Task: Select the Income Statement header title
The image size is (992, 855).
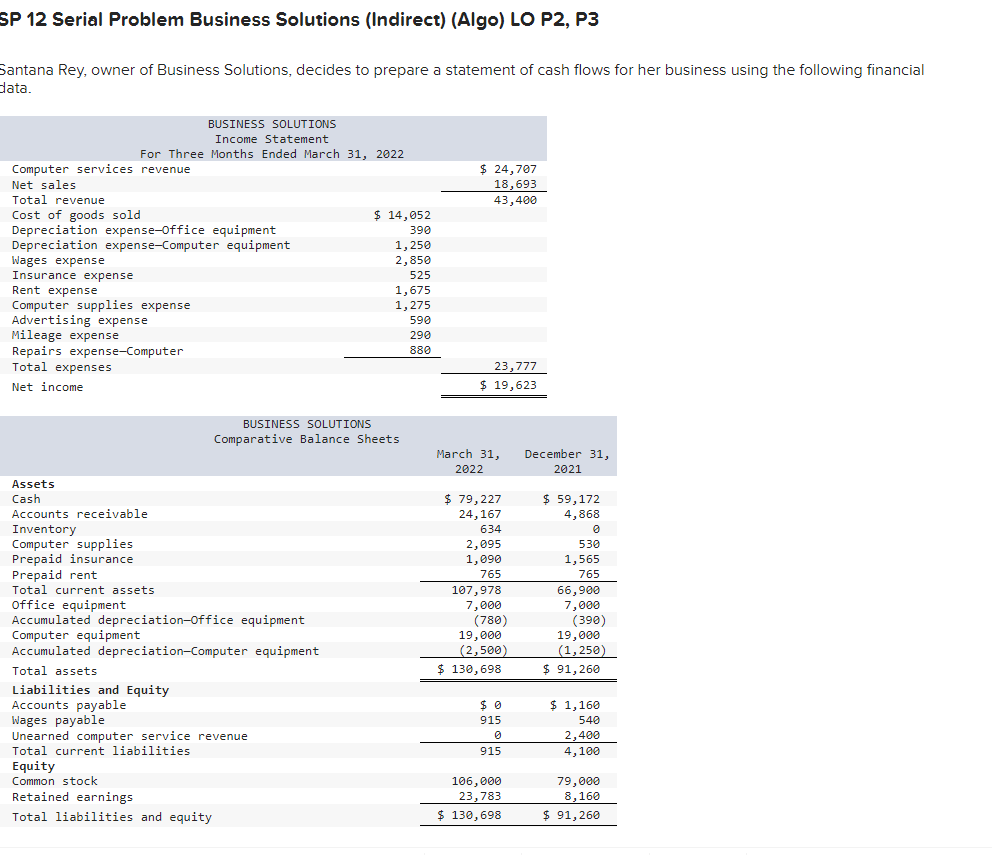Action: tap(271, 139)
